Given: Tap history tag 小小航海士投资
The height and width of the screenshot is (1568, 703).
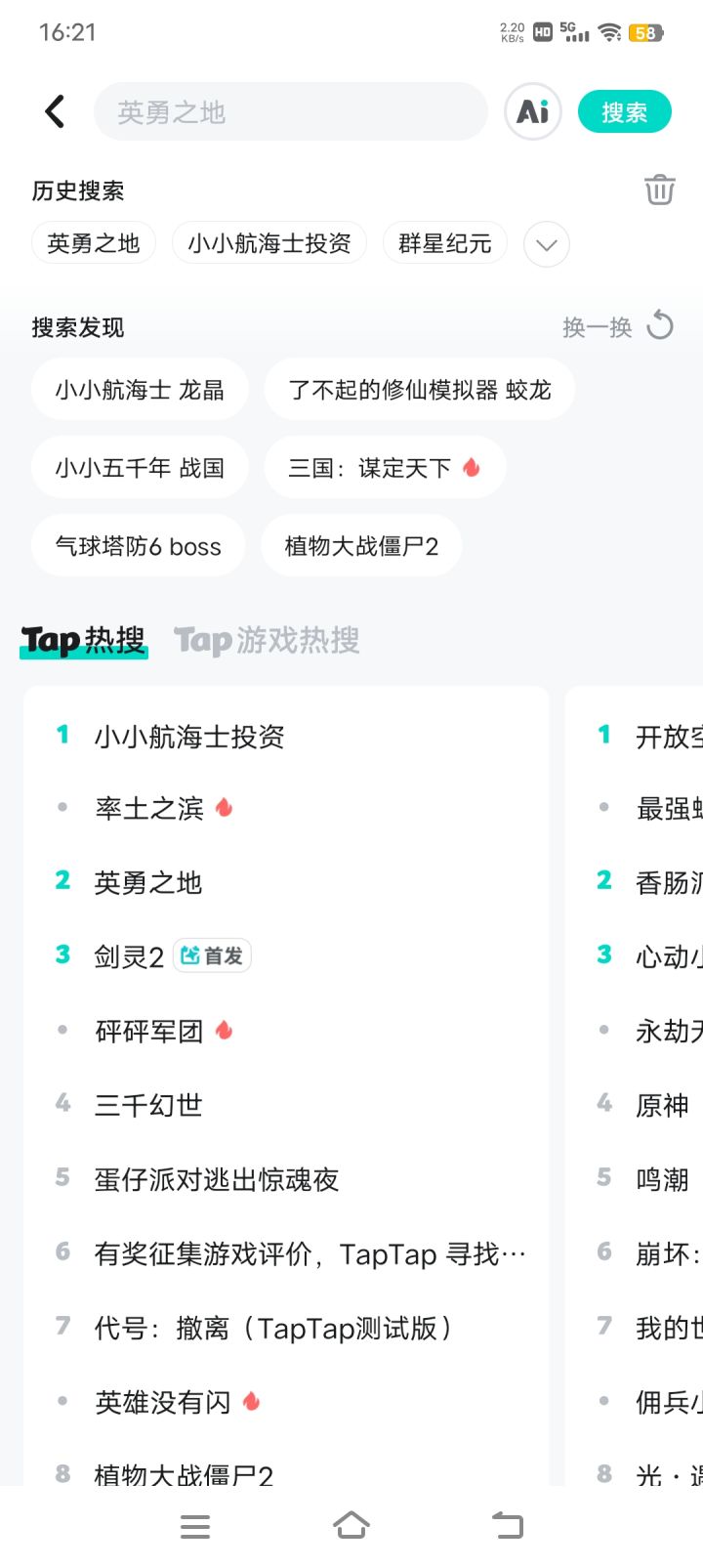Looking at the screenshot, I should click(x=269, y=243).
